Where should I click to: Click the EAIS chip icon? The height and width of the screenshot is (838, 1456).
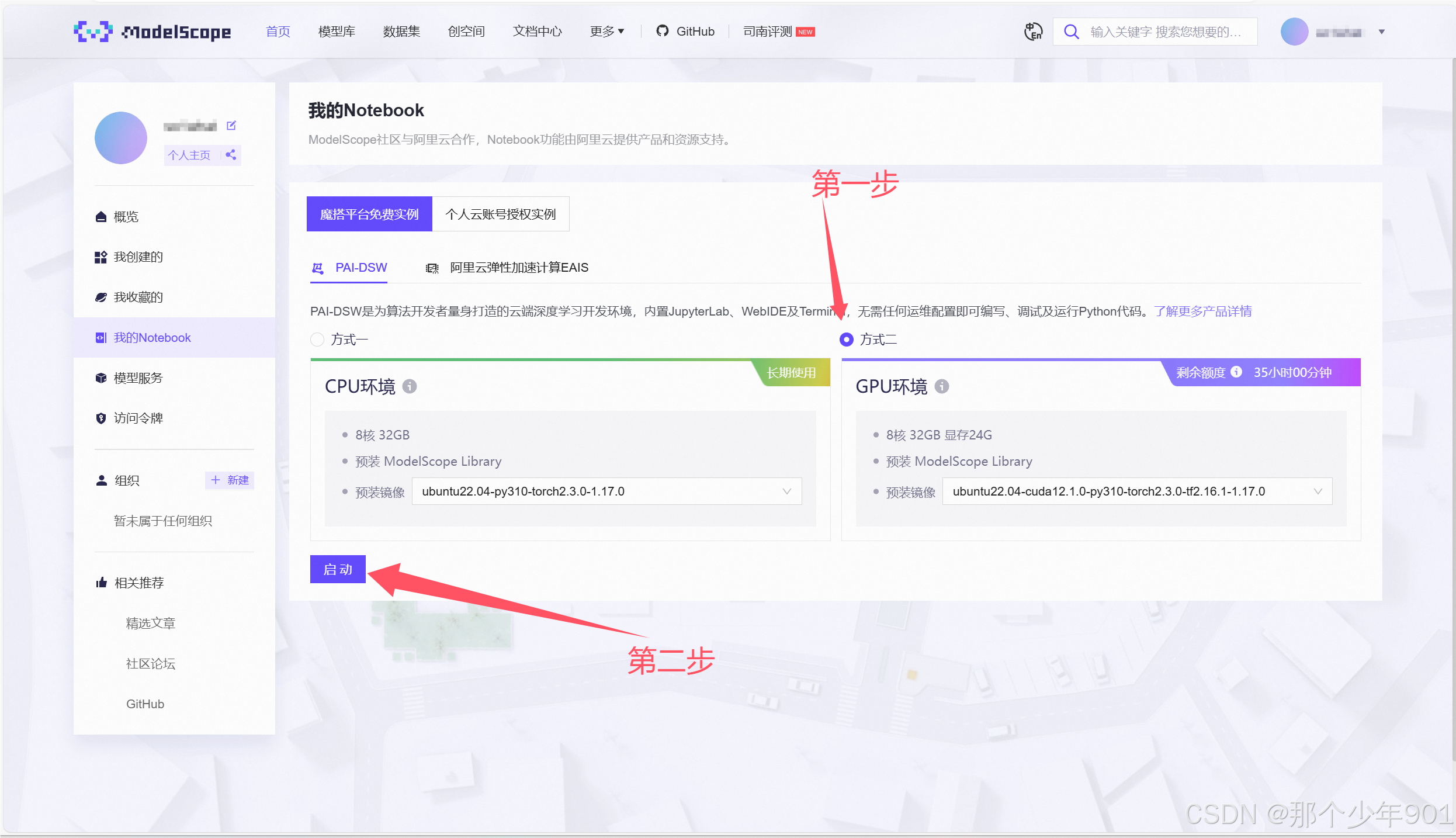click(432, 268)
